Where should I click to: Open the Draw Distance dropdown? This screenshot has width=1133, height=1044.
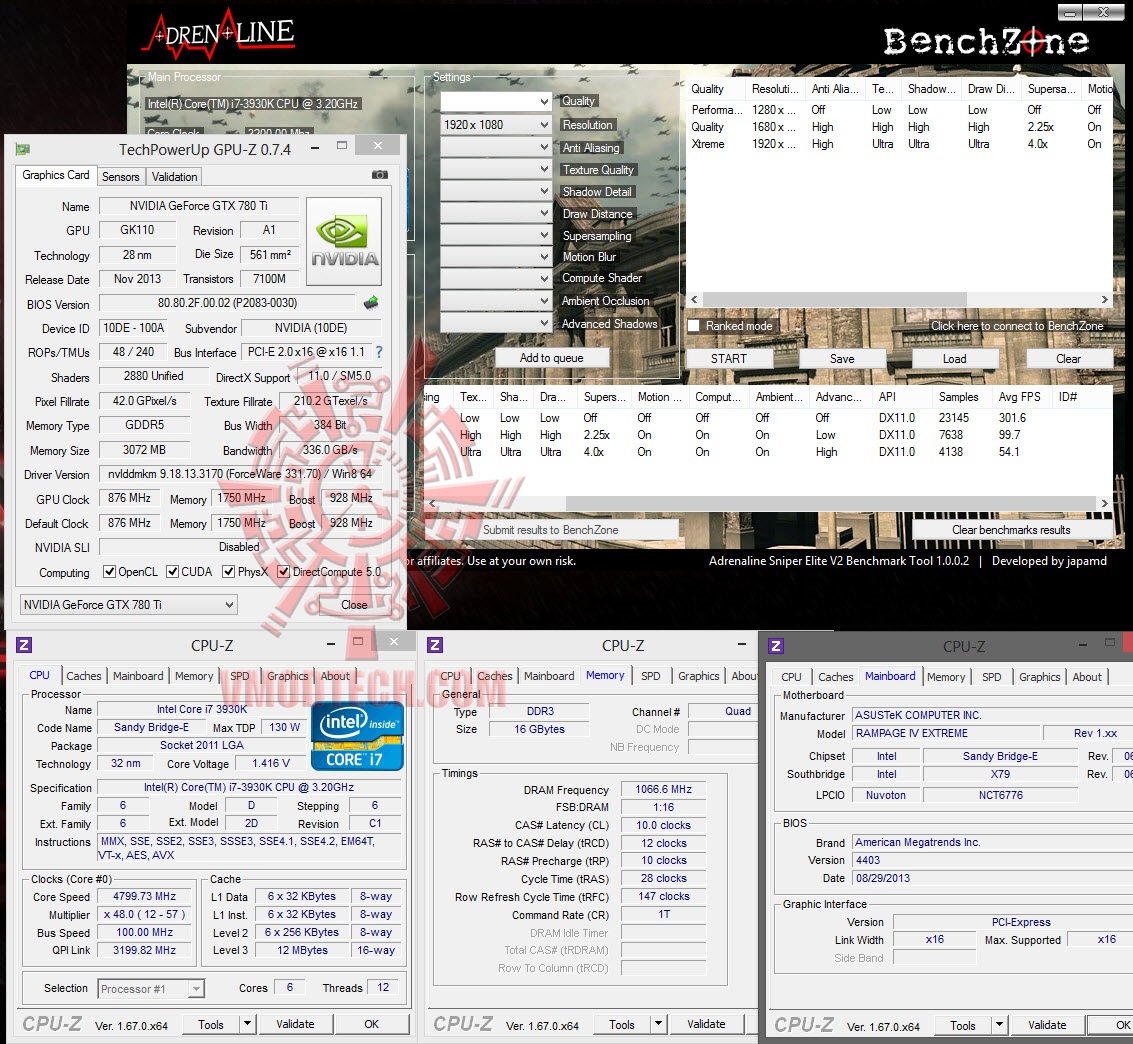click(x=496, y=213)
